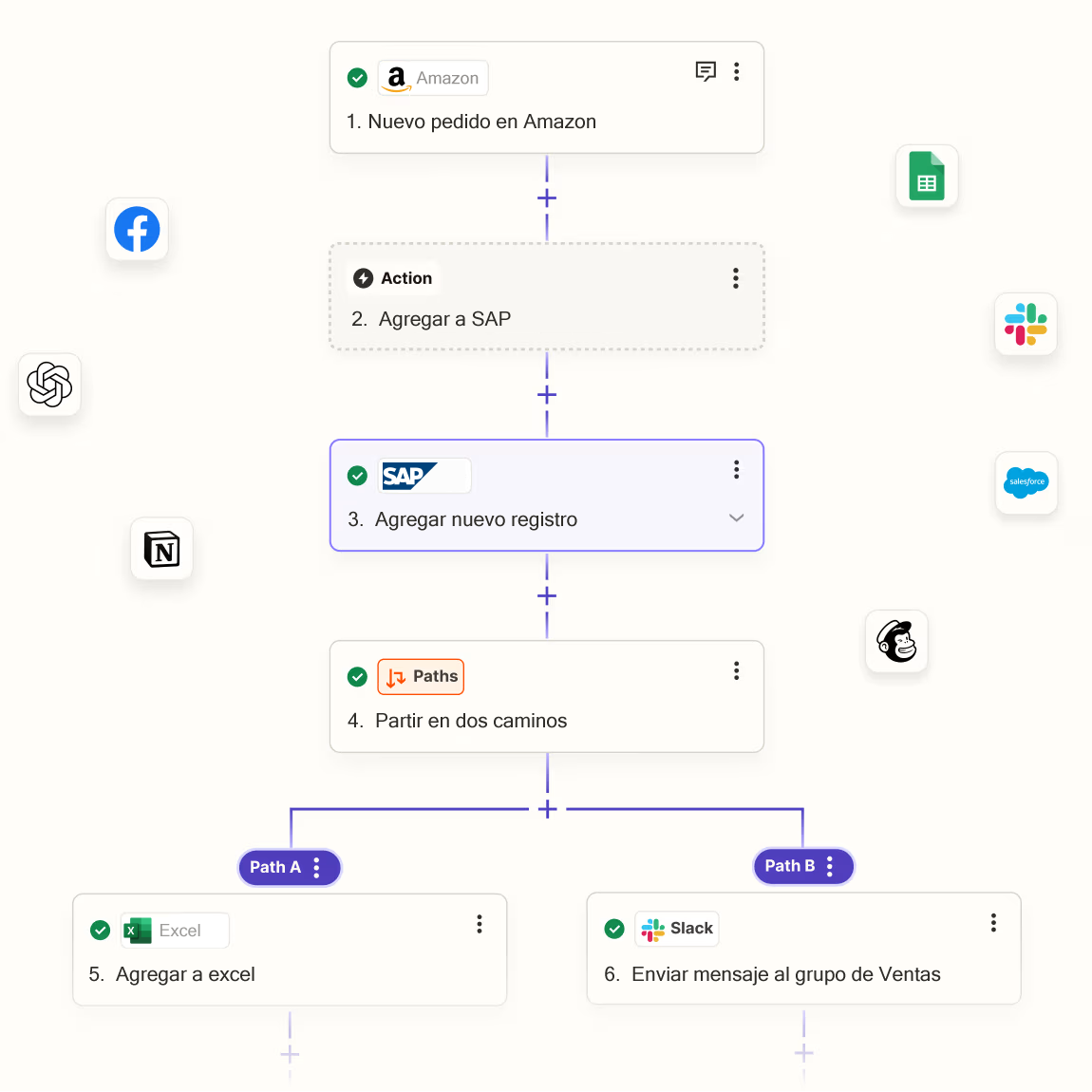The image size is (1092, 1092).
Task: Open the options menu for the Agregar a SAP step
Action: tap(736, 278)
